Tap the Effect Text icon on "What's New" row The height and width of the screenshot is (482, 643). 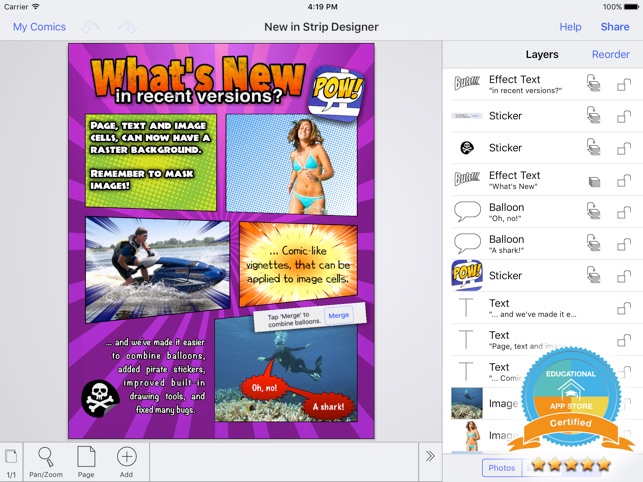pyautogui.click(x=467, y=180)
